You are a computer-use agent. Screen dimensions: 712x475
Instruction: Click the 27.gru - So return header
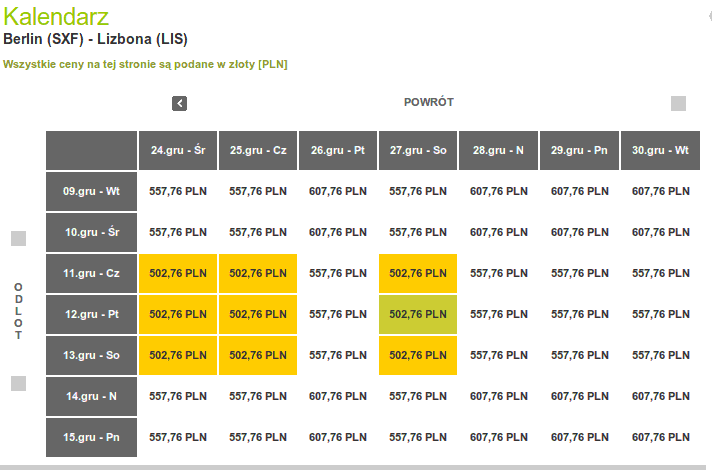(418, 150)
